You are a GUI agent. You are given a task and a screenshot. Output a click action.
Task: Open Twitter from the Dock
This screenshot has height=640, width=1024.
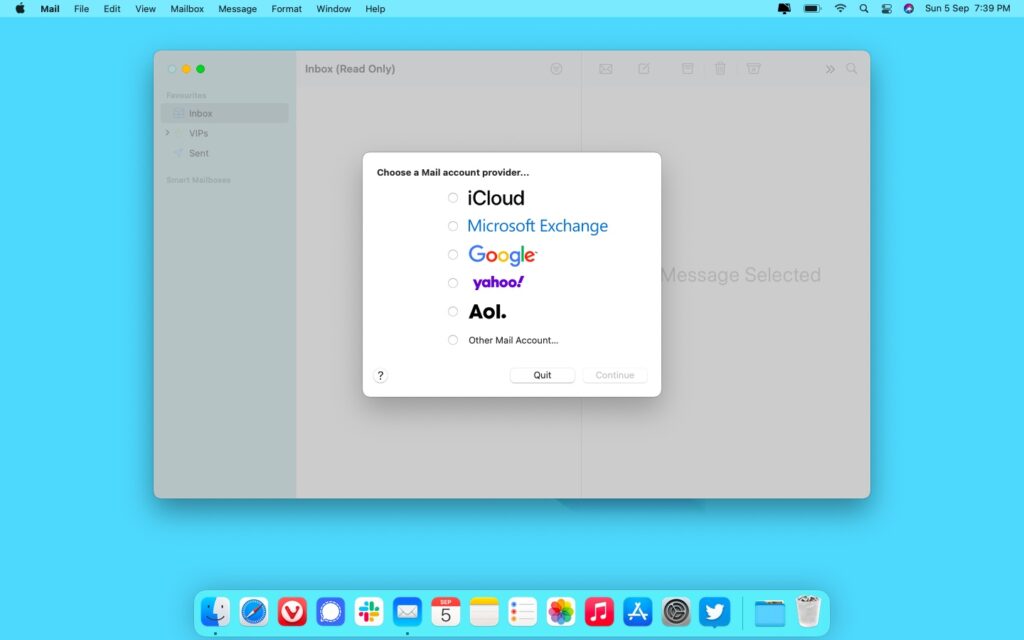tap(714, 611)
